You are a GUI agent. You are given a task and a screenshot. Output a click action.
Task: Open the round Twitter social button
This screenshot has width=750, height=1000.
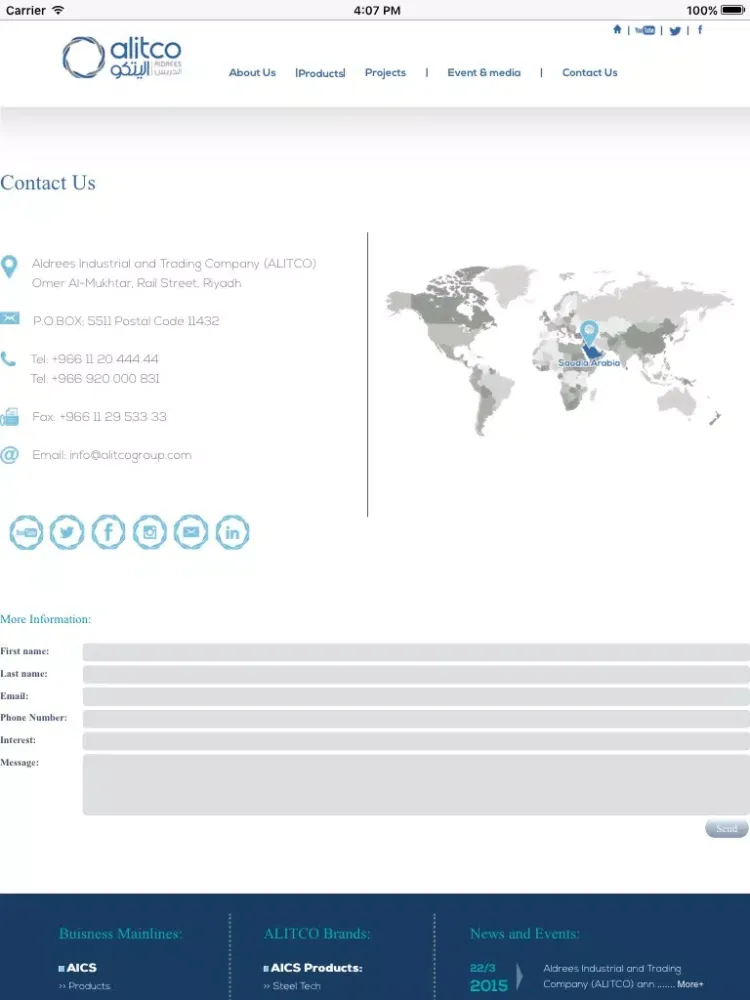pyautogui.click(x=67, y=532)
